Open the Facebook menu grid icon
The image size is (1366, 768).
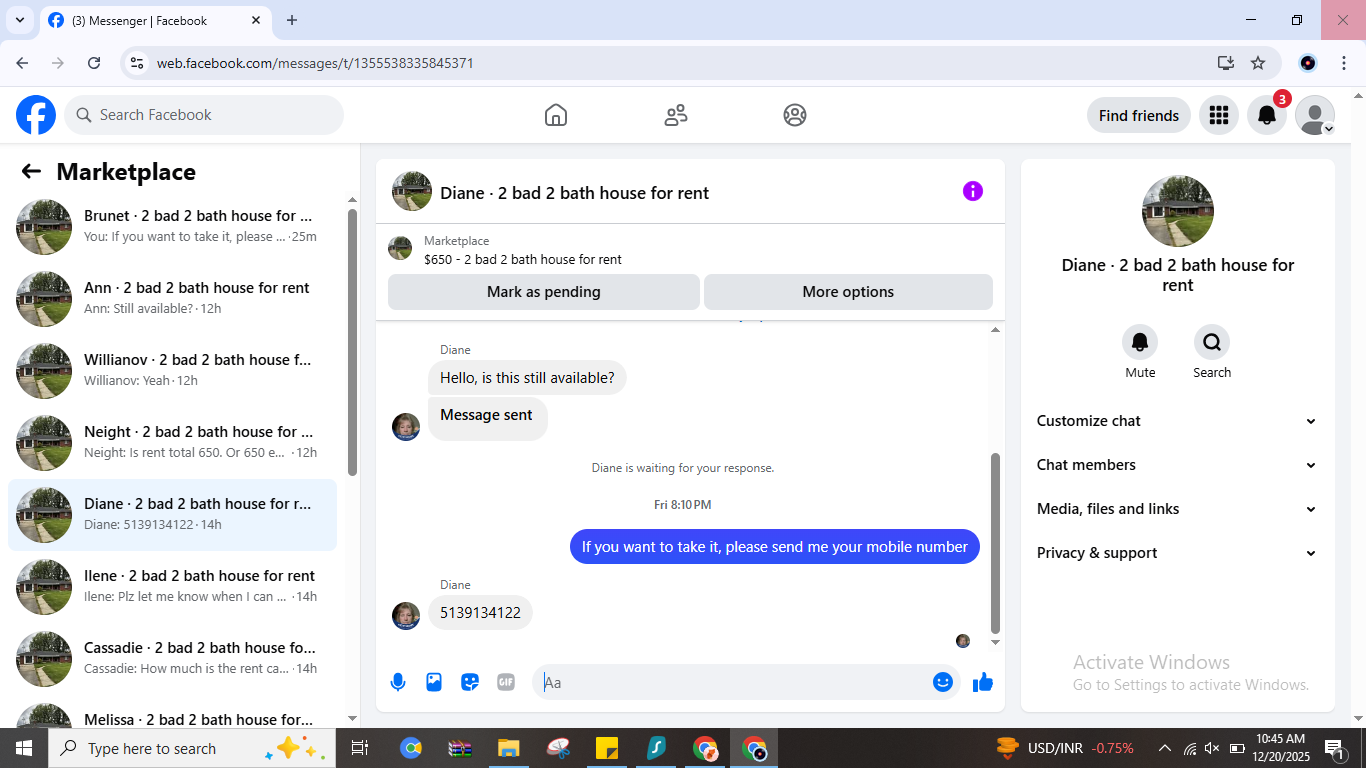1218,115
